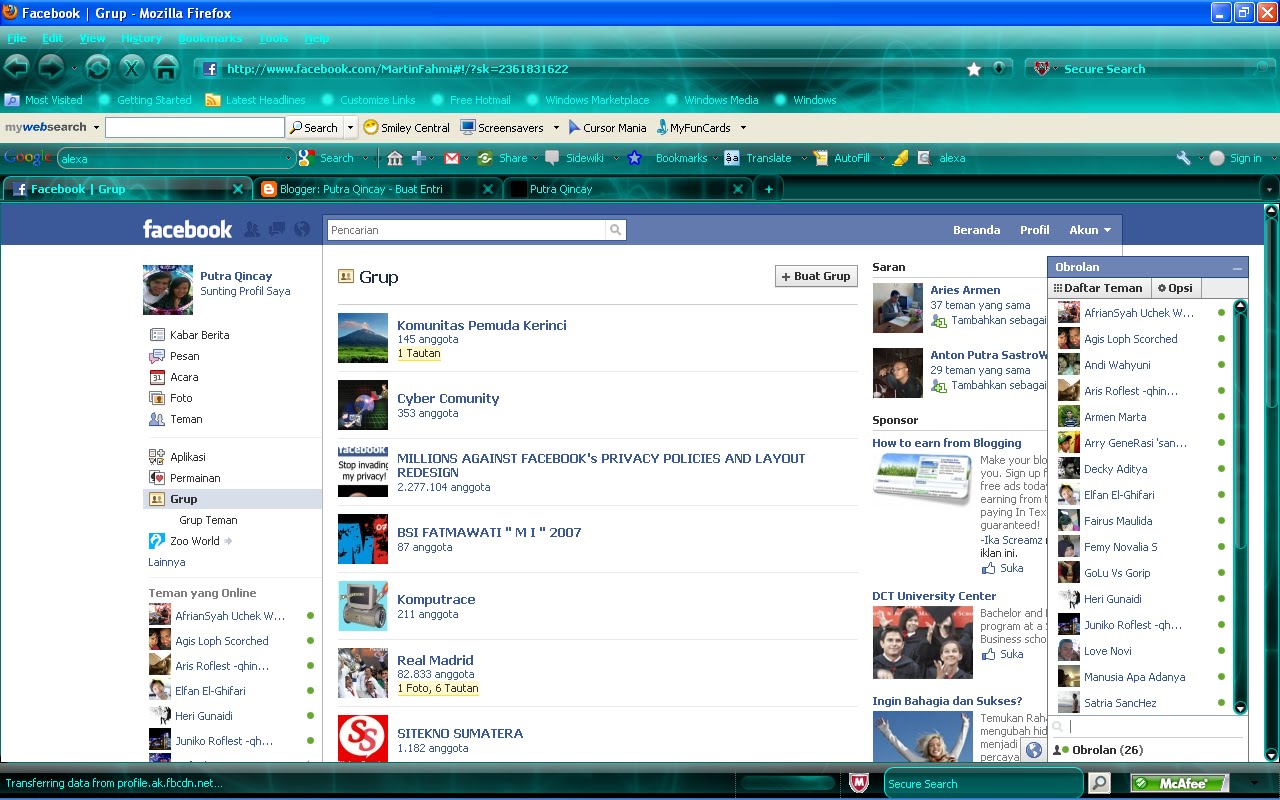Open Komunitas Pemuda Kerinci group

coord(481,325)
